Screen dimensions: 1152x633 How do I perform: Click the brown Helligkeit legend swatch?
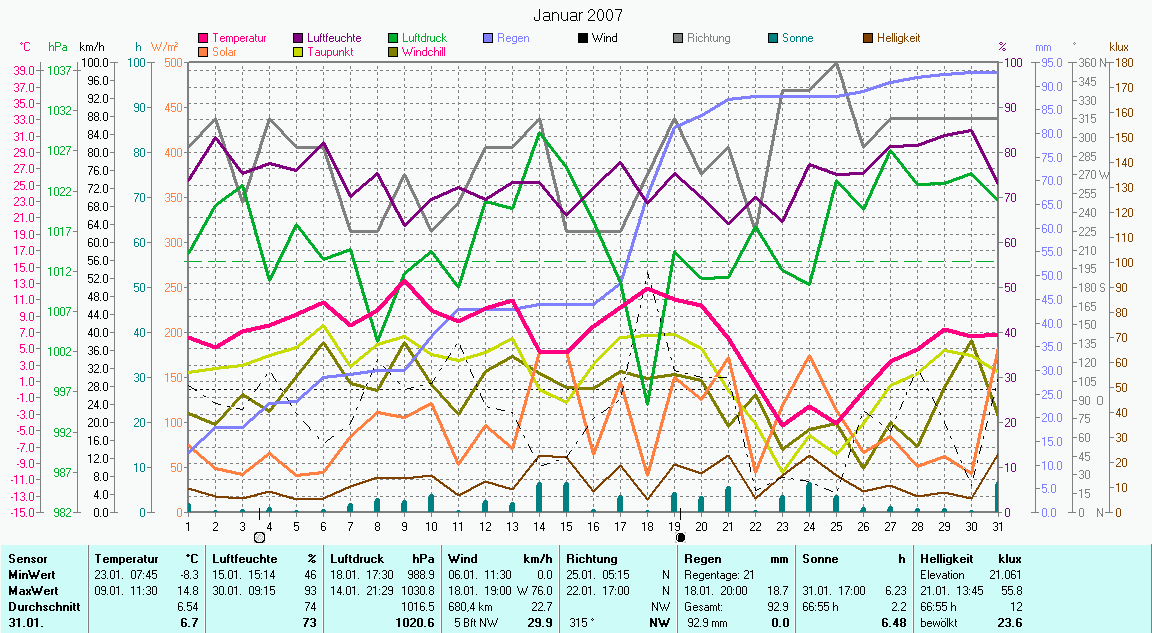coord(867,38)
